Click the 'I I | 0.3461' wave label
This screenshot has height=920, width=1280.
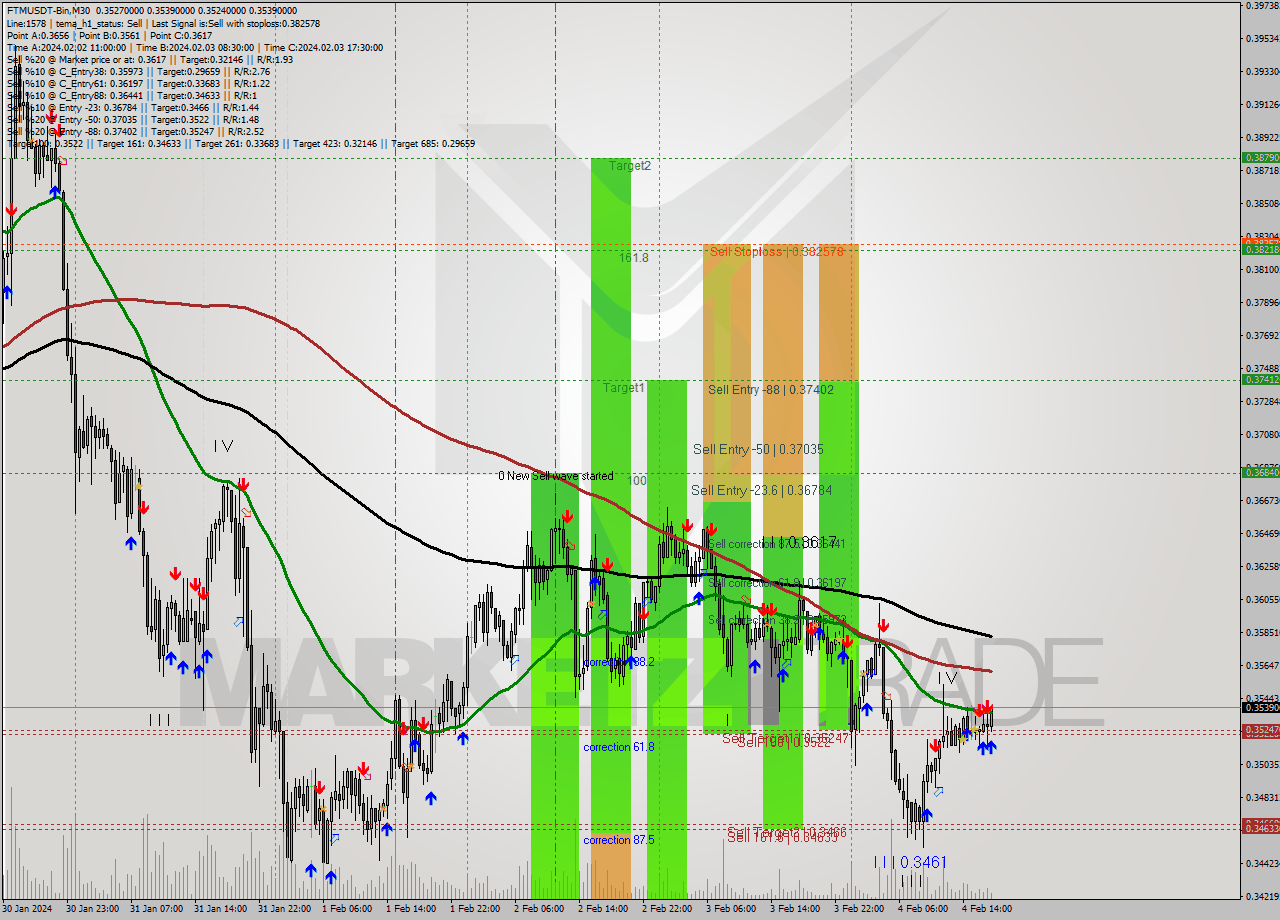909,861
